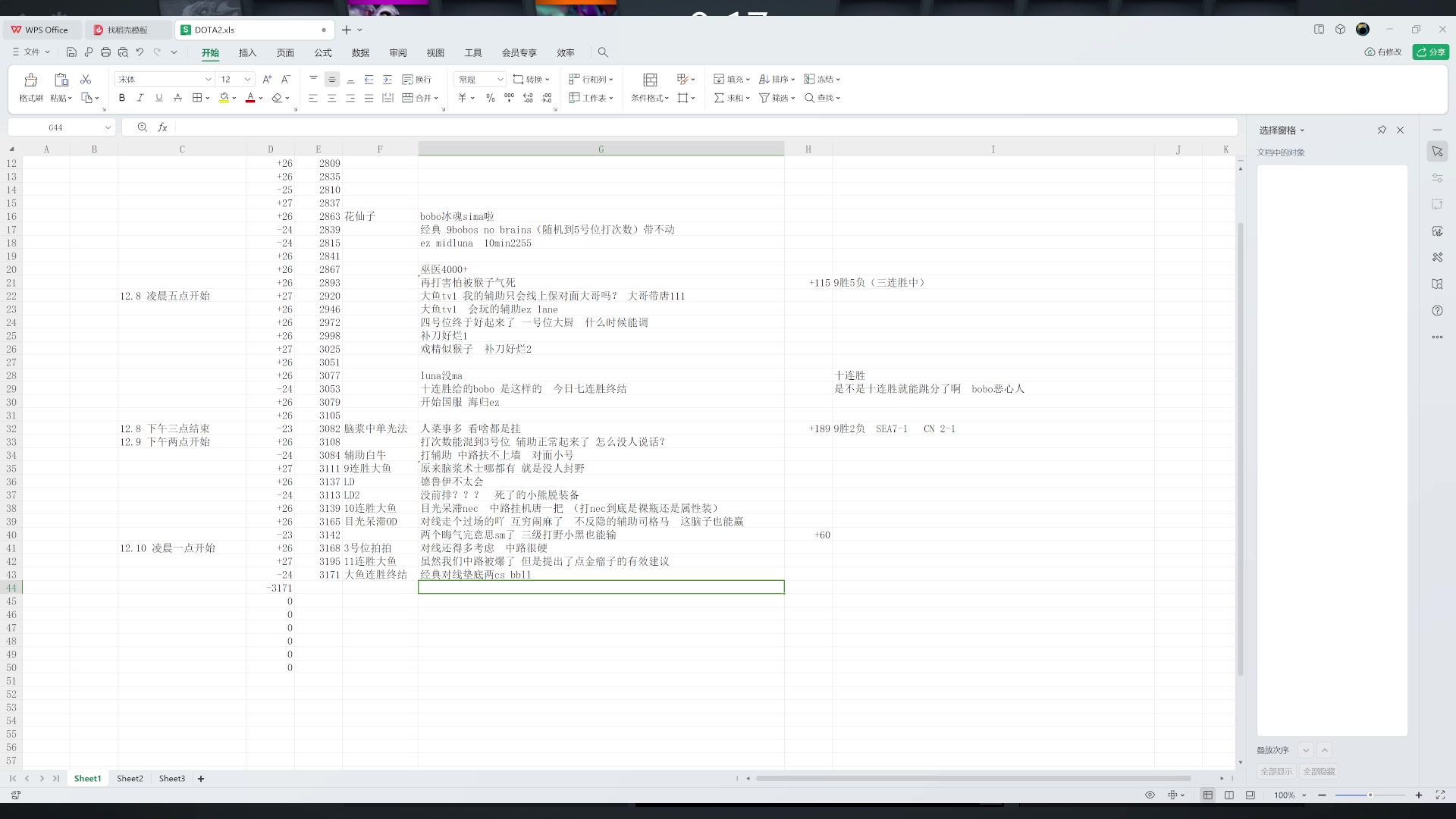Open the font name dropdown
The height and width of the screenshot is (819, 1456).
(209, 79)
